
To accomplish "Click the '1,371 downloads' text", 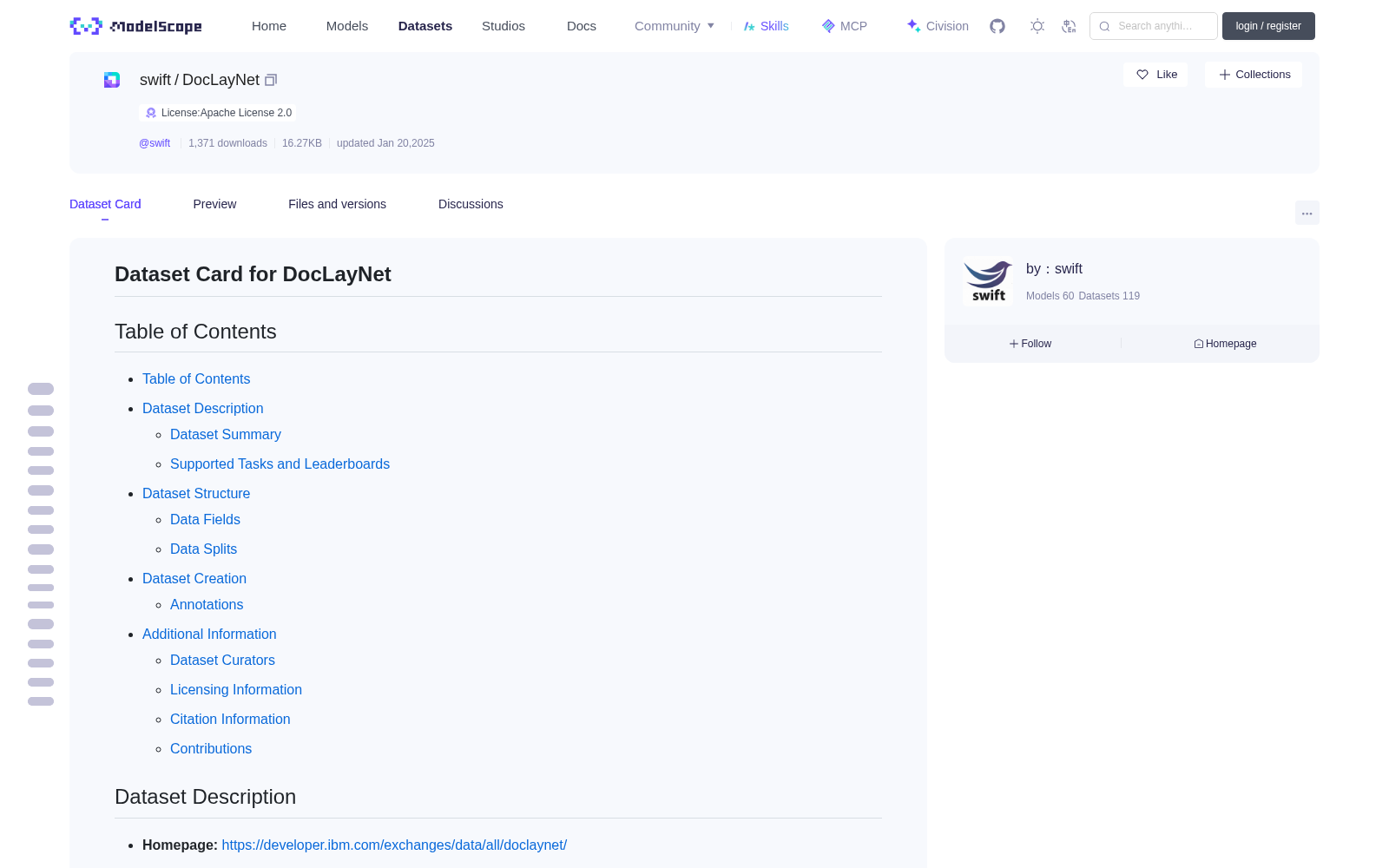I will (x=227, y=143).
